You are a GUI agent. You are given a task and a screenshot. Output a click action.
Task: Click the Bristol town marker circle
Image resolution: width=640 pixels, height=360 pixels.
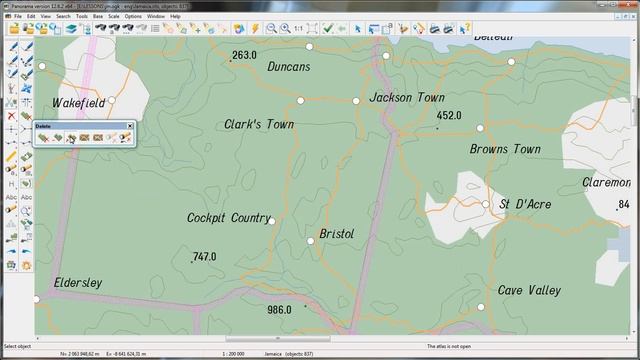(311, 241)
